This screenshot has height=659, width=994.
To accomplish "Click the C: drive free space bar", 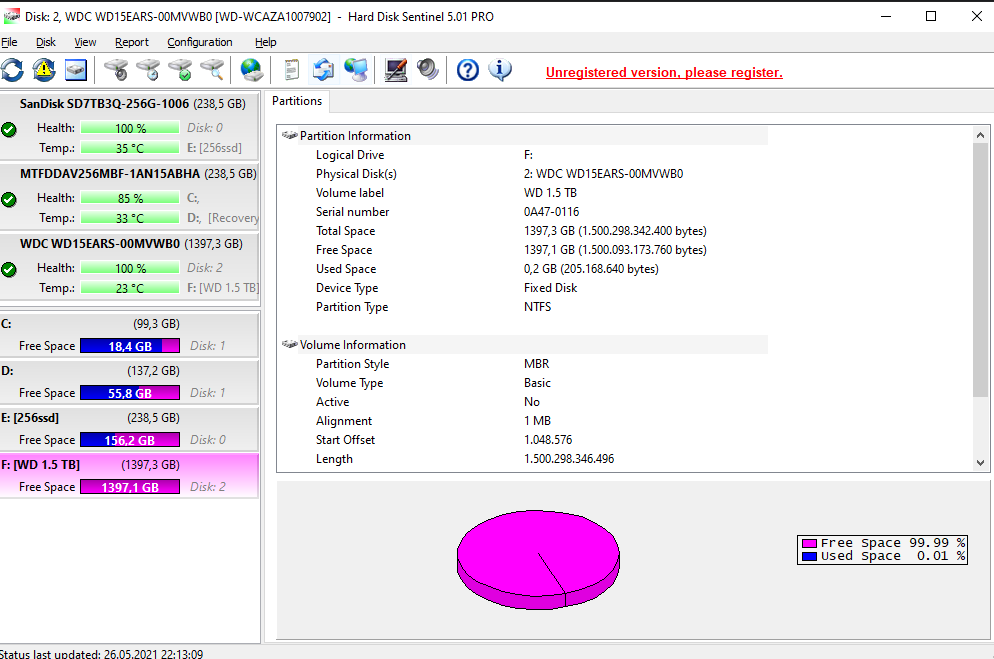I will 129,346.
